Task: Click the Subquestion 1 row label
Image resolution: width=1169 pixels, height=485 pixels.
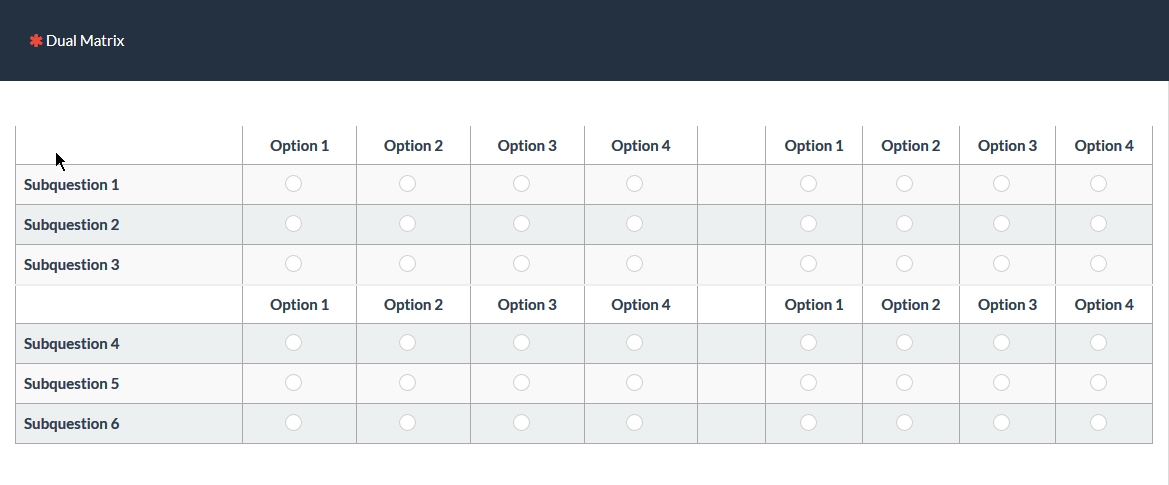Action: coord(72,185)
